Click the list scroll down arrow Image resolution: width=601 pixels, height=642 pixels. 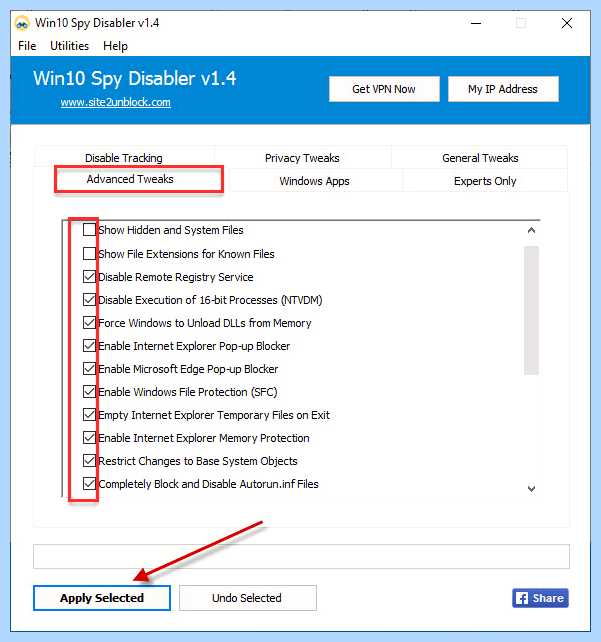[x=531, y=488]
